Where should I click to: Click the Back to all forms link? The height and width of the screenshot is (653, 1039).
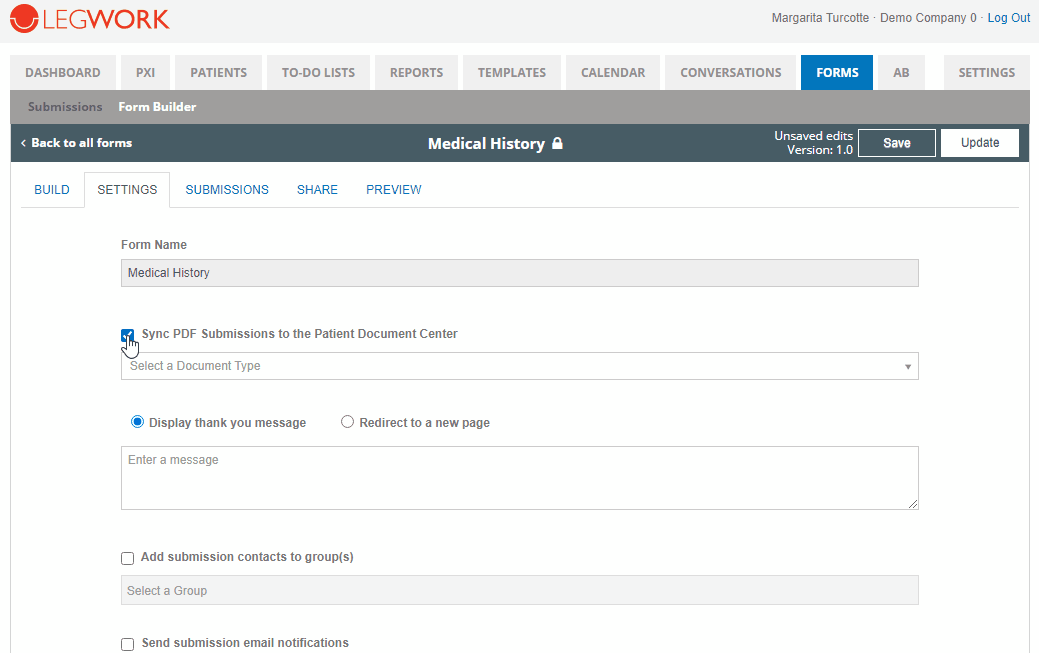(x=77, y=143)
